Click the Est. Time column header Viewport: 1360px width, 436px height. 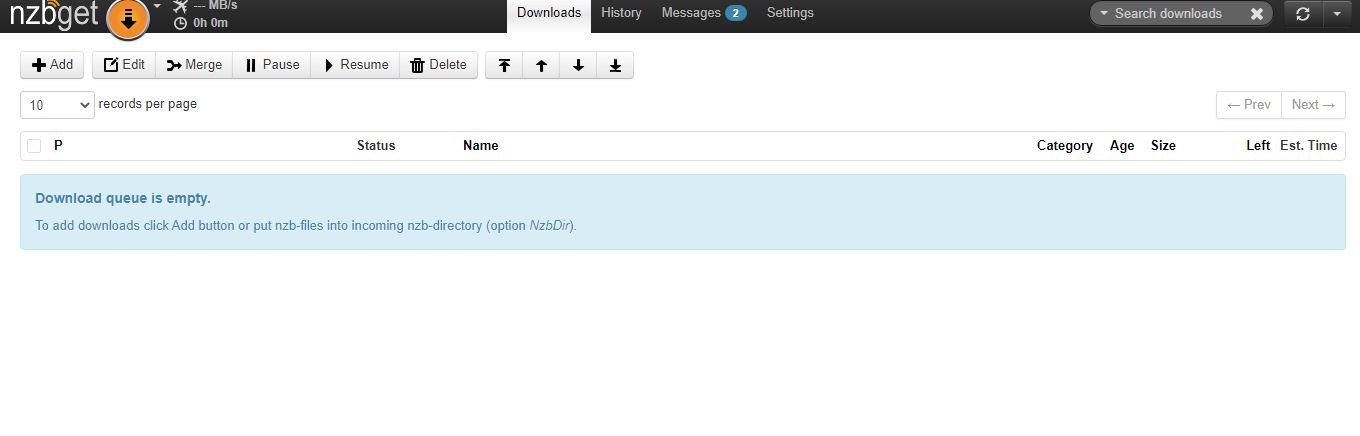click(x=1308, y=146)
